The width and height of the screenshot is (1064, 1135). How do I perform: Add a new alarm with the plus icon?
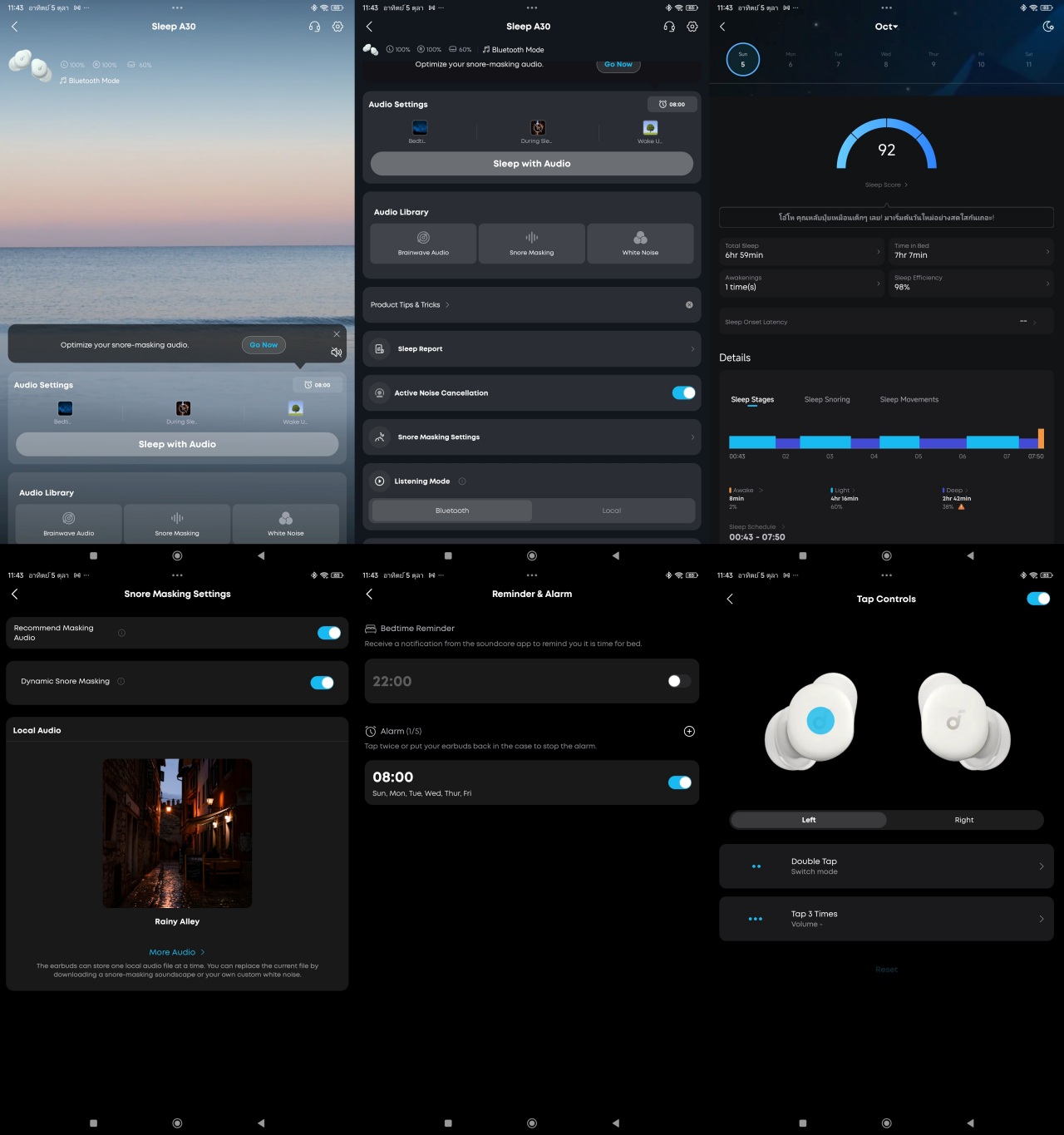coord(689,732)
